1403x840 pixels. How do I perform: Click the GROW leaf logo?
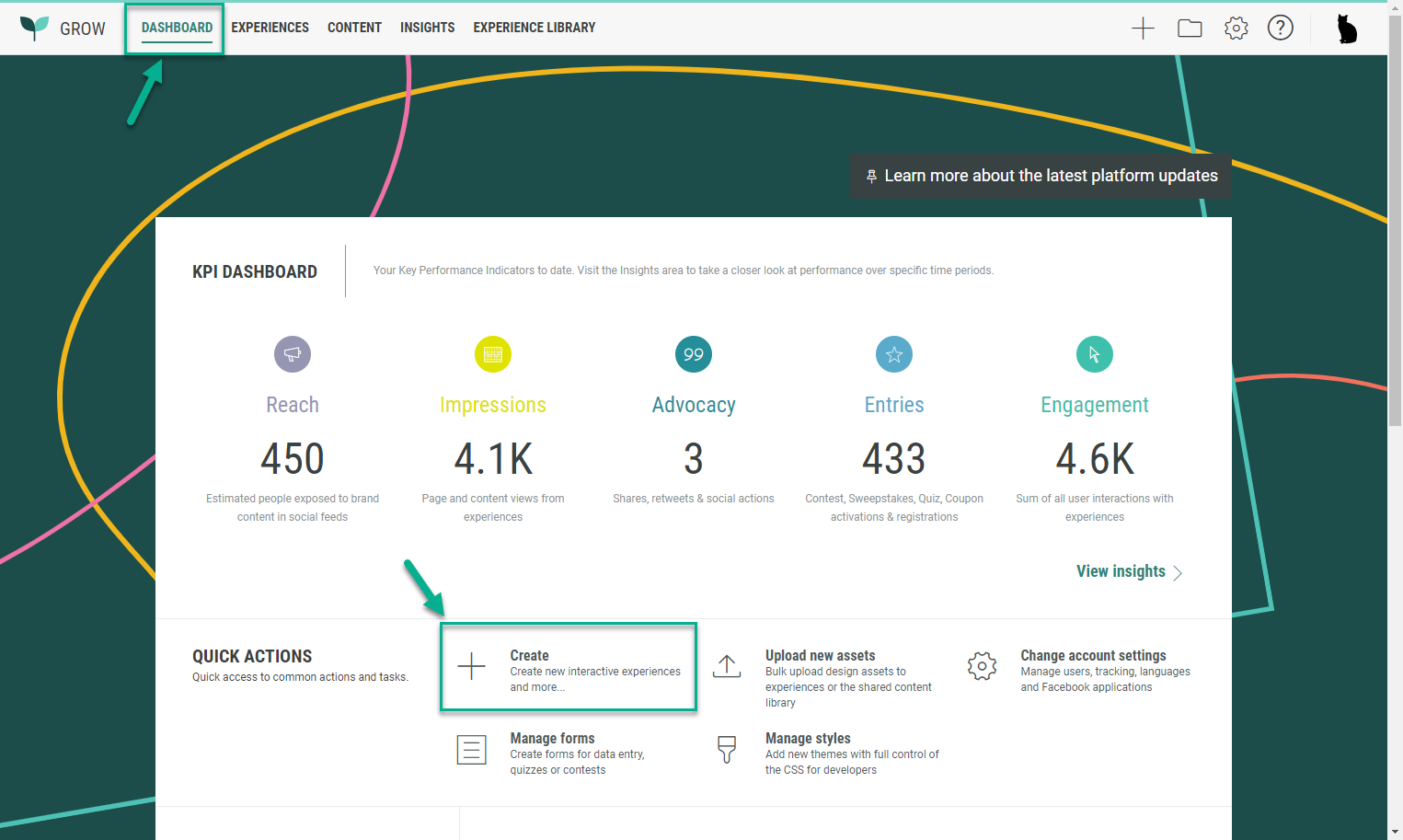[x=35, y=28]
